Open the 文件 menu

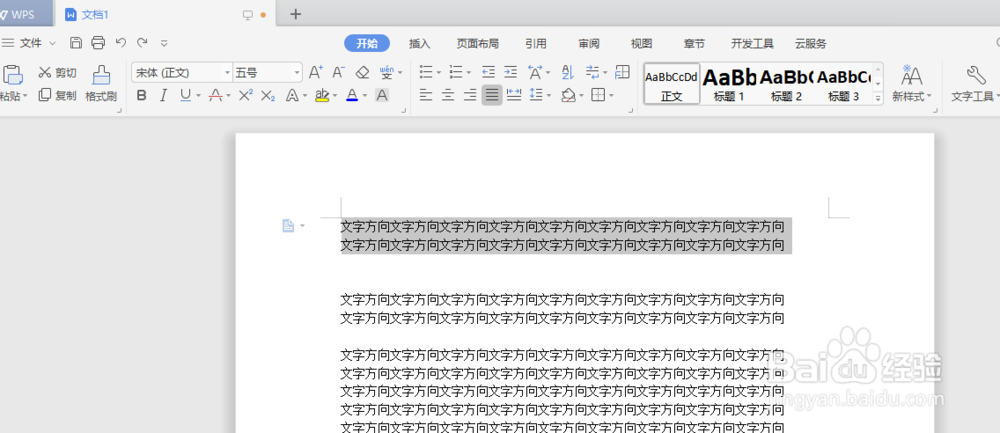29,43
